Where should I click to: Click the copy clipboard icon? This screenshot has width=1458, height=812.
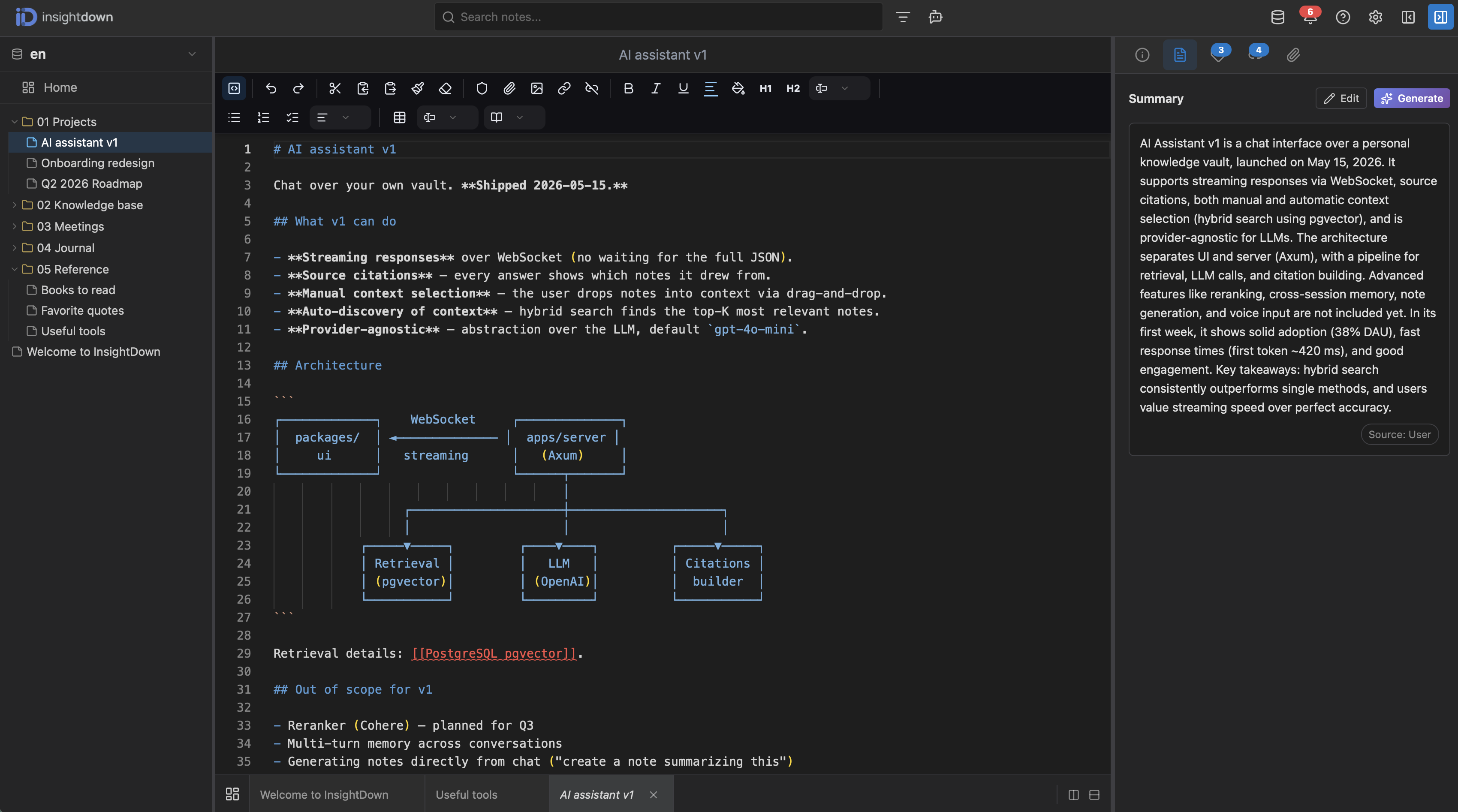point(363,88)
